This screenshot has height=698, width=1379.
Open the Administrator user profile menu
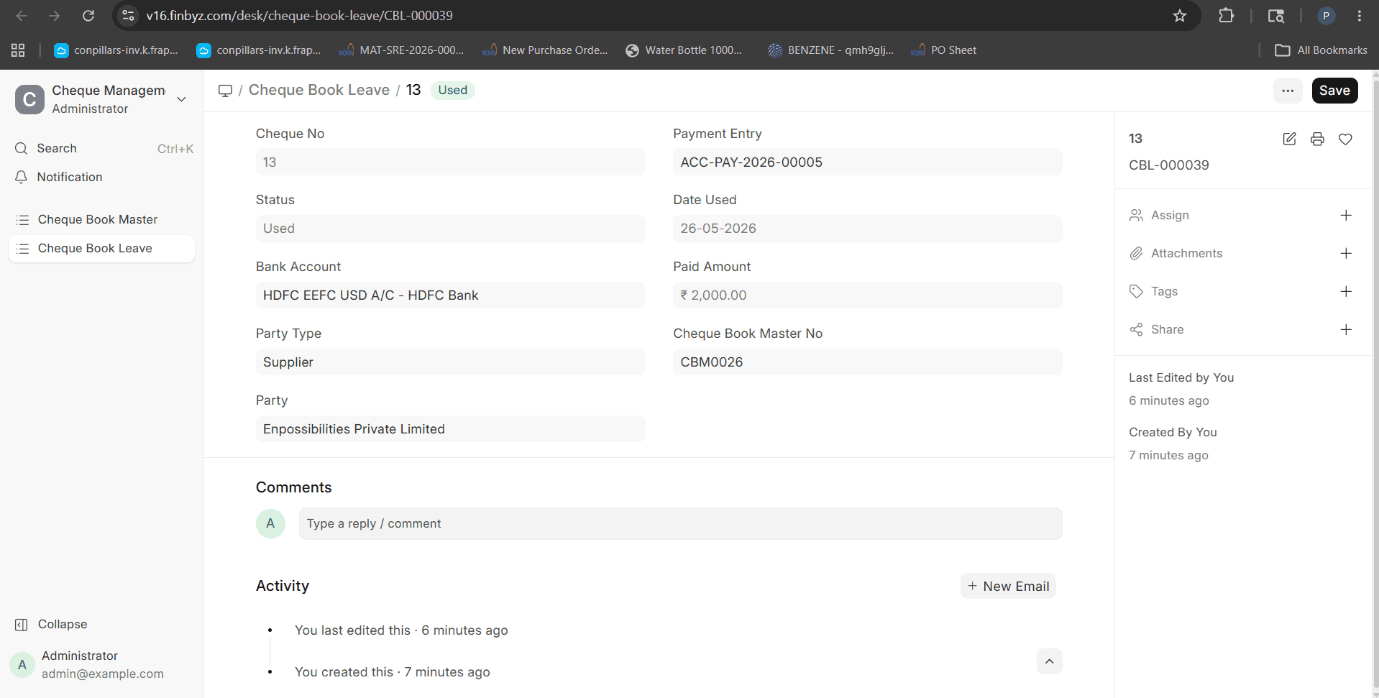[102, 664]
